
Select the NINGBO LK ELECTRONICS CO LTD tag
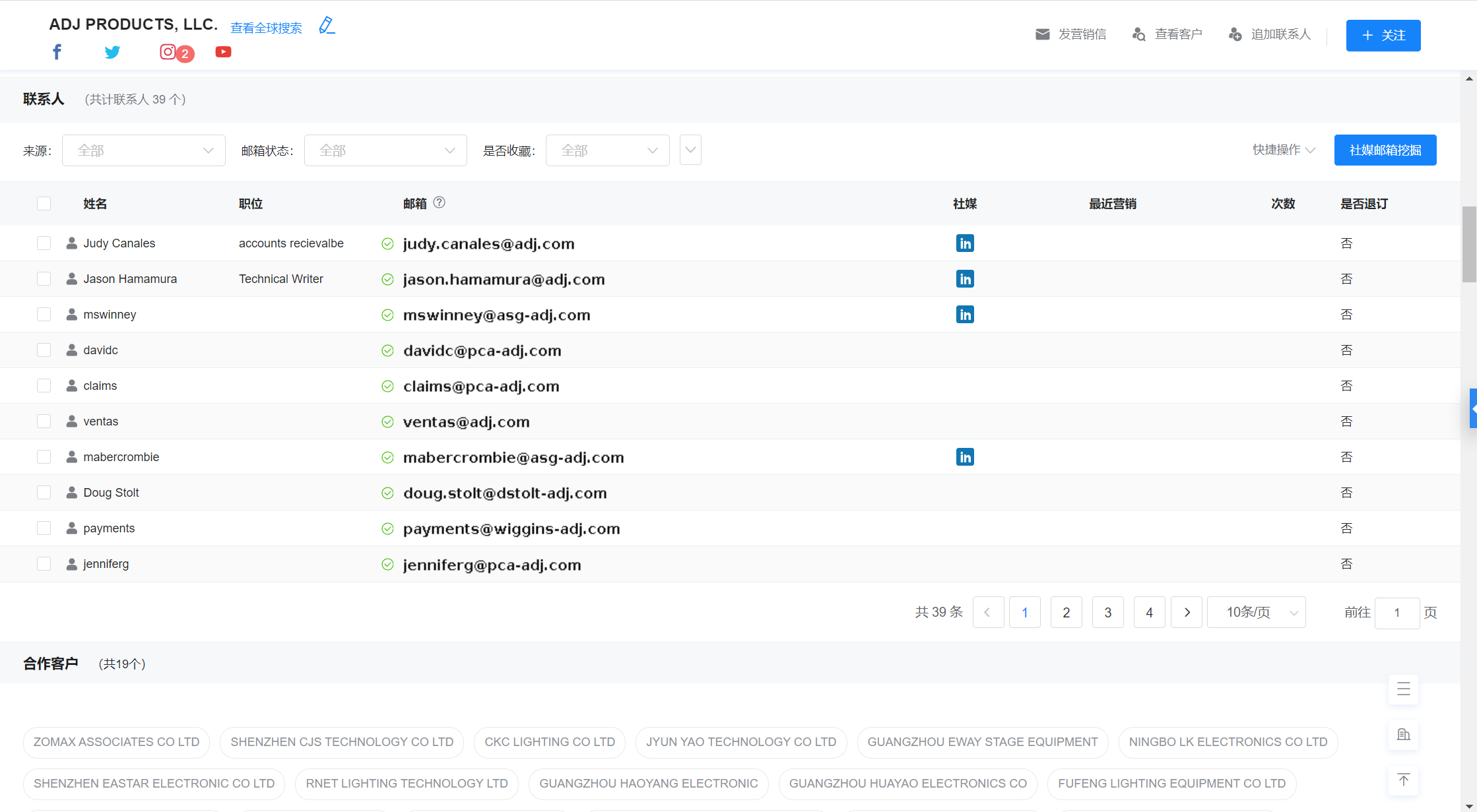coord(1228,742)
